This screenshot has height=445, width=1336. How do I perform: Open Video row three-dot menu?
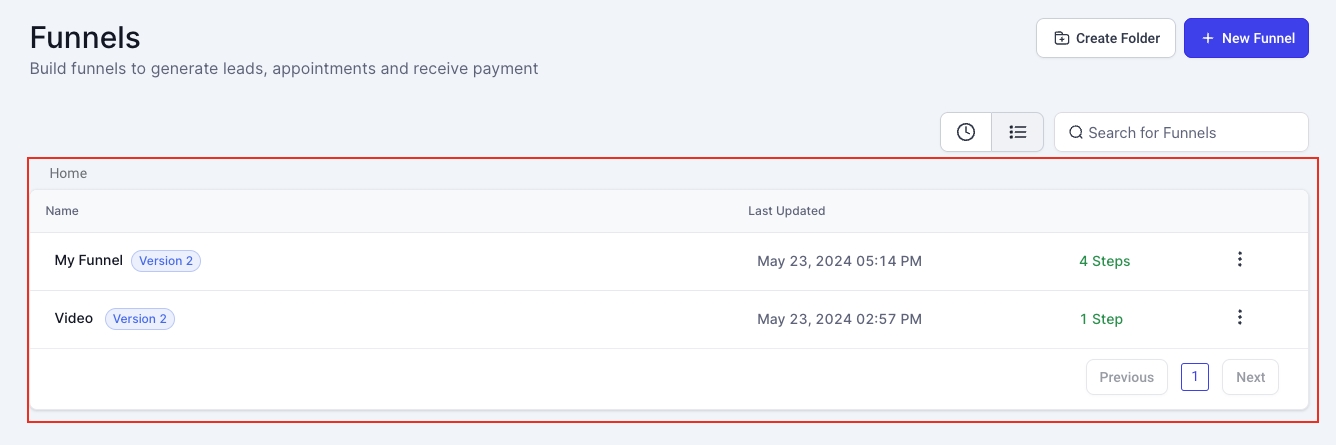[x=1240, y=318]
